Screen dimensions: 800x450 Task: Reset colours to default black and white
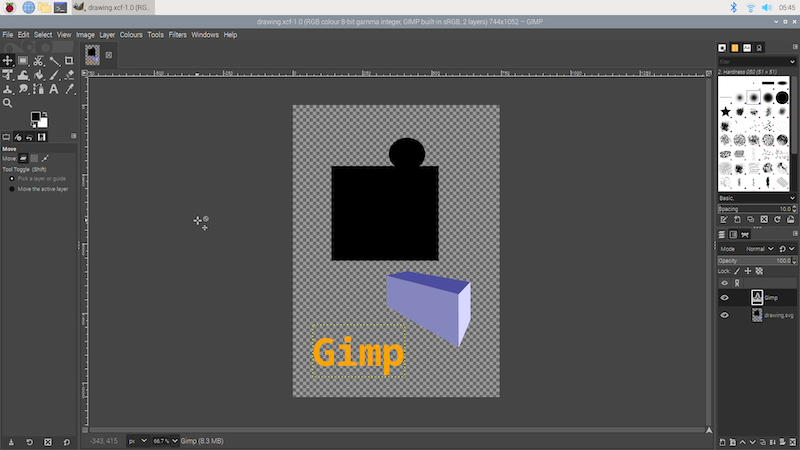coord(33,125)
